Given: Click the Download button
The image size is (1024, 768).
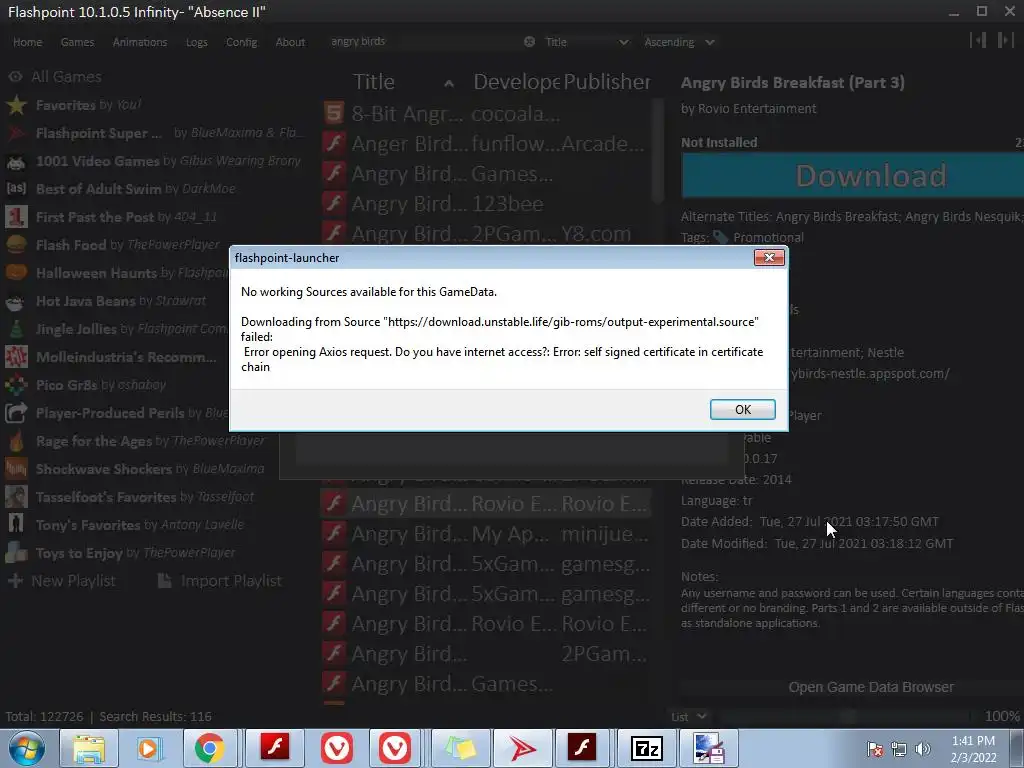Looking at the screenshot, I should pyautogui.click(x=853, y=176).
